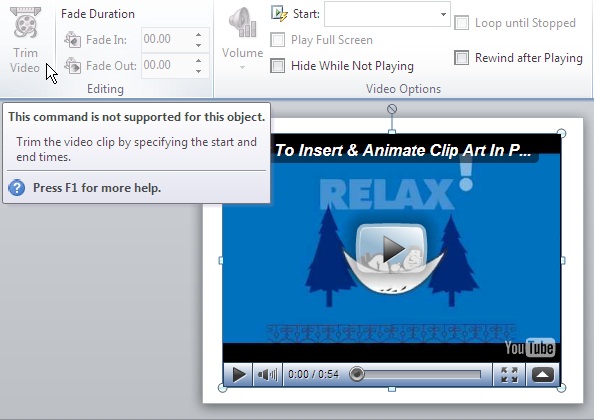The image size is (594, 420).
Task: Click the video seek bar handle
Action: pyautogui.click(x=356, y=374)
